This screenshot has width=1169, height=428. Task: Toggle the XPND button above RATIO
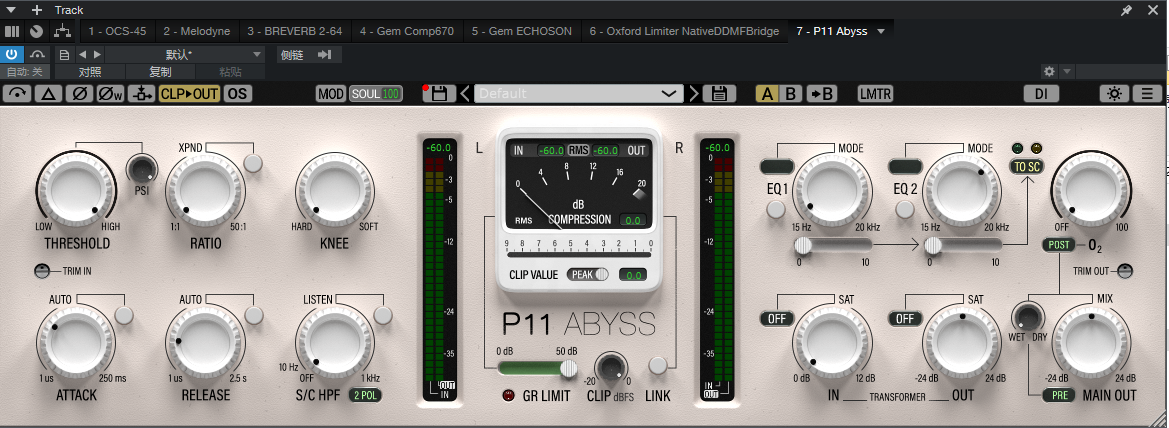click(253, 163)
